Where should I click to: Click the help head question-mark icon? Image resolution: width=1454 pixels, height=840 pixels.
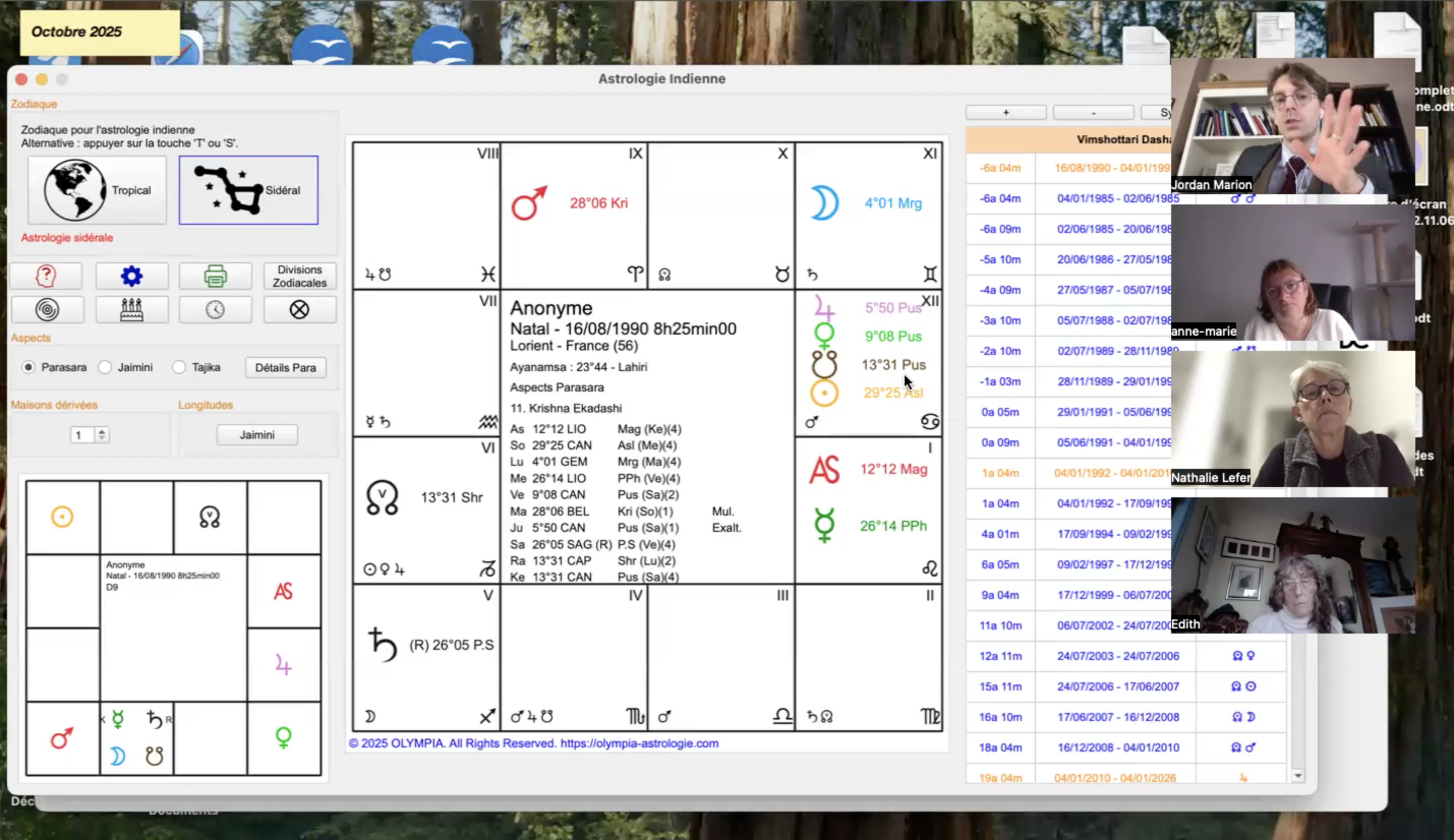[46, 276]
